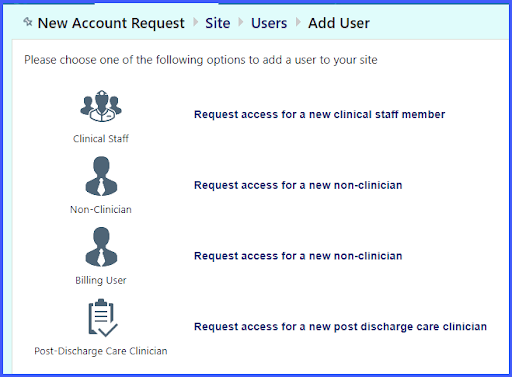Select the Add User breadcrumb

(339, 23)
